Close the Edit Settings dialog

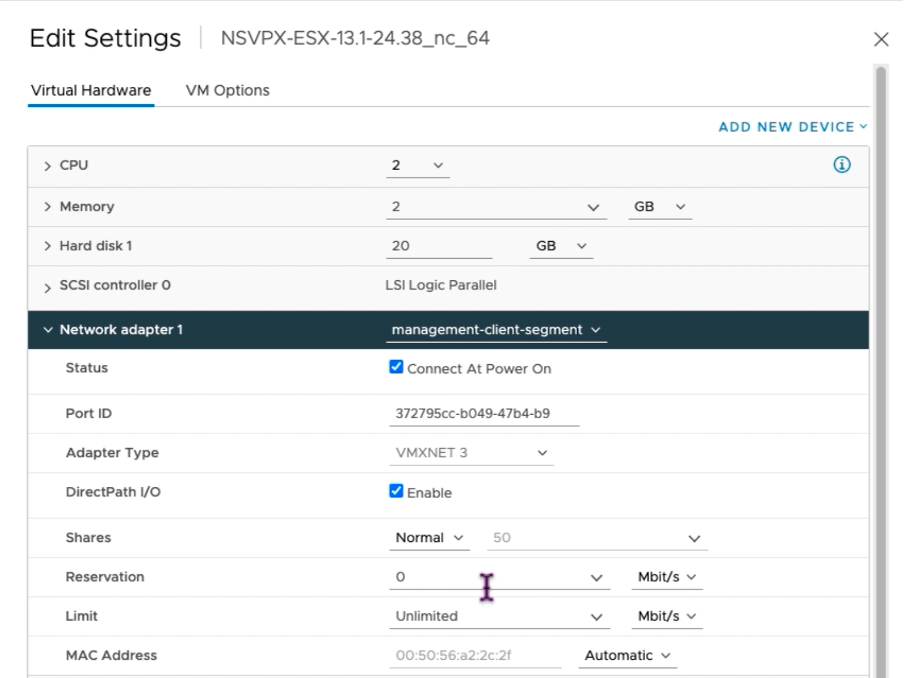coord(881,39)
